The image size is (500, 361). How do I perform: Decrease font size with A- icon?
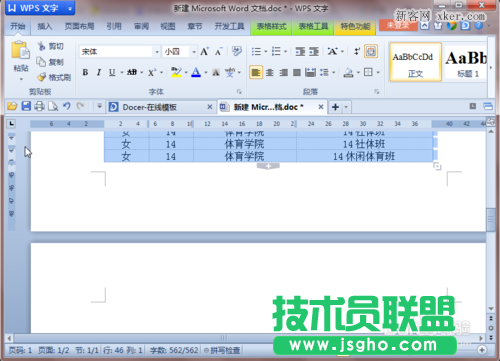click(x=218, y=52)
